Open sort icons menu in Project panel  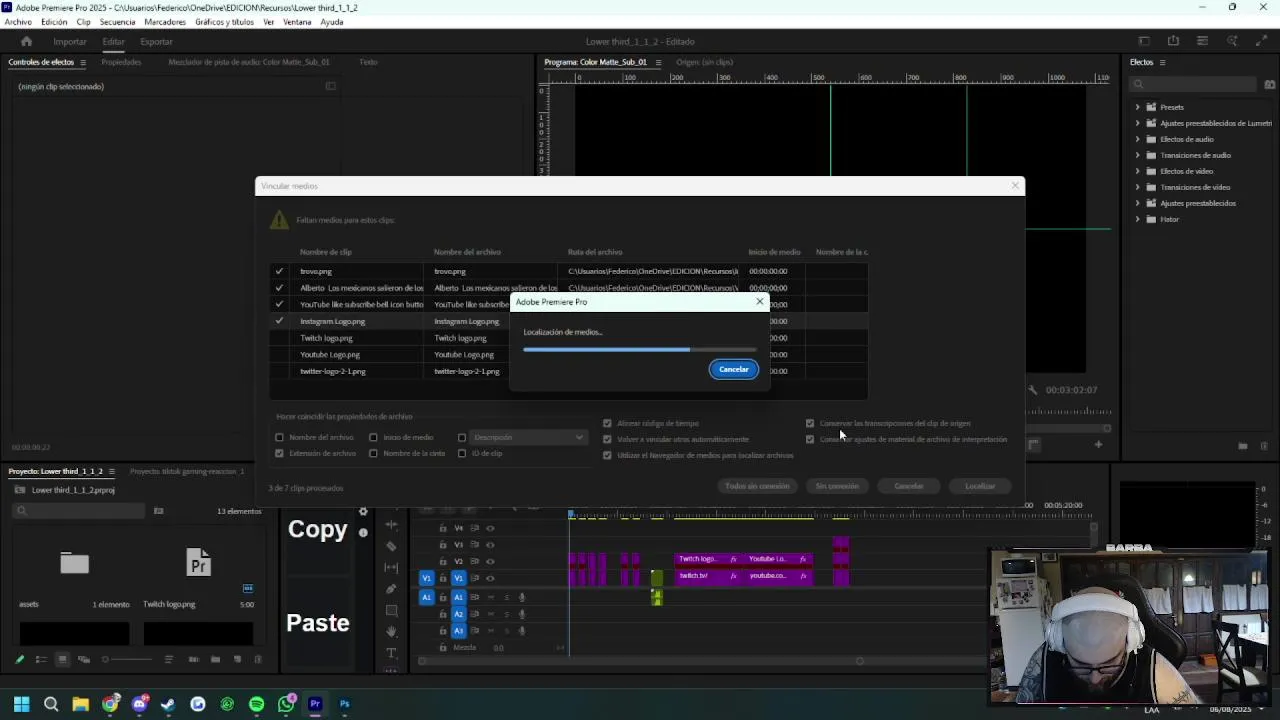click(x=168, y=659)
